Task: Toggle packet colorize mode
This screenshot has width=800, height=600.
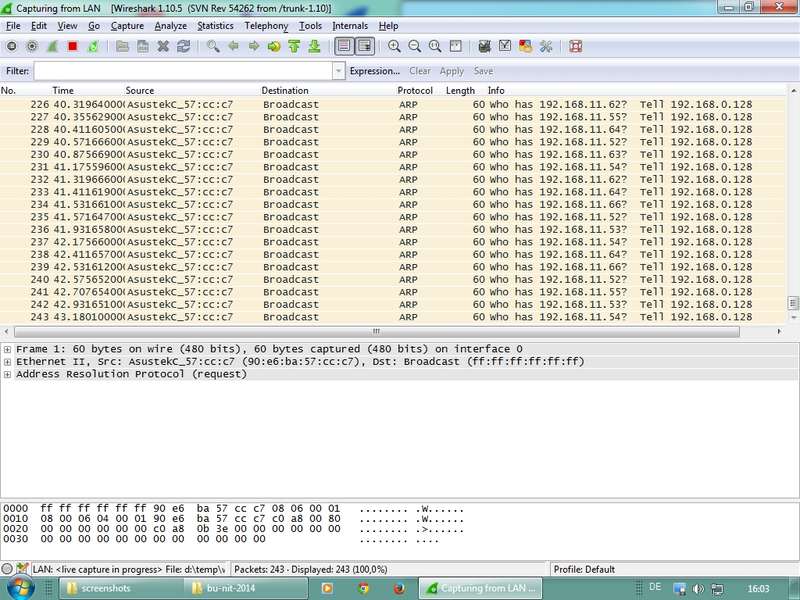Action: click(344, 46)
